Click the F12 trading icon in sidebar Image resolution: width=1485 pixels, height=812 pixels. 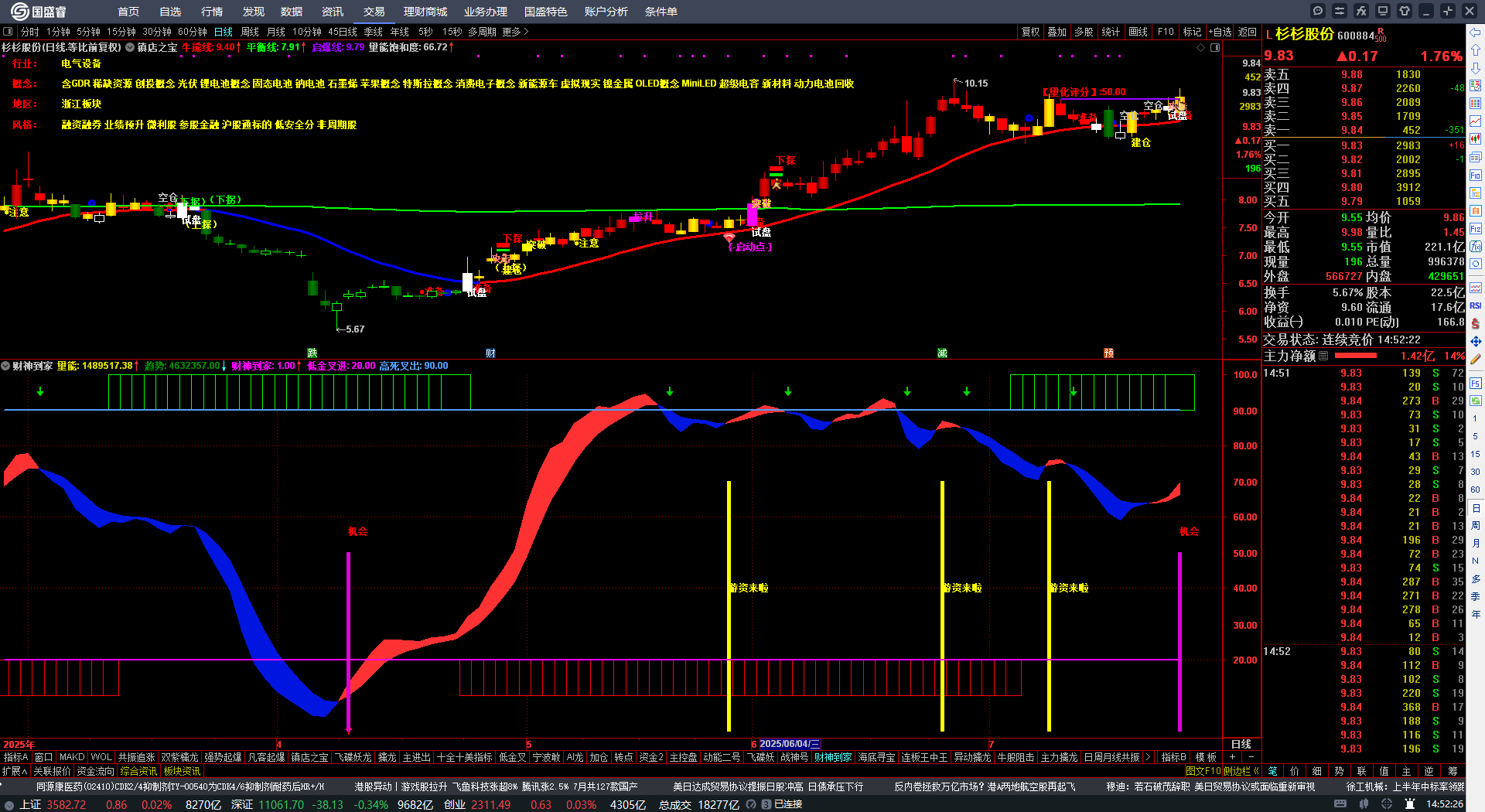click(1476, 228)
